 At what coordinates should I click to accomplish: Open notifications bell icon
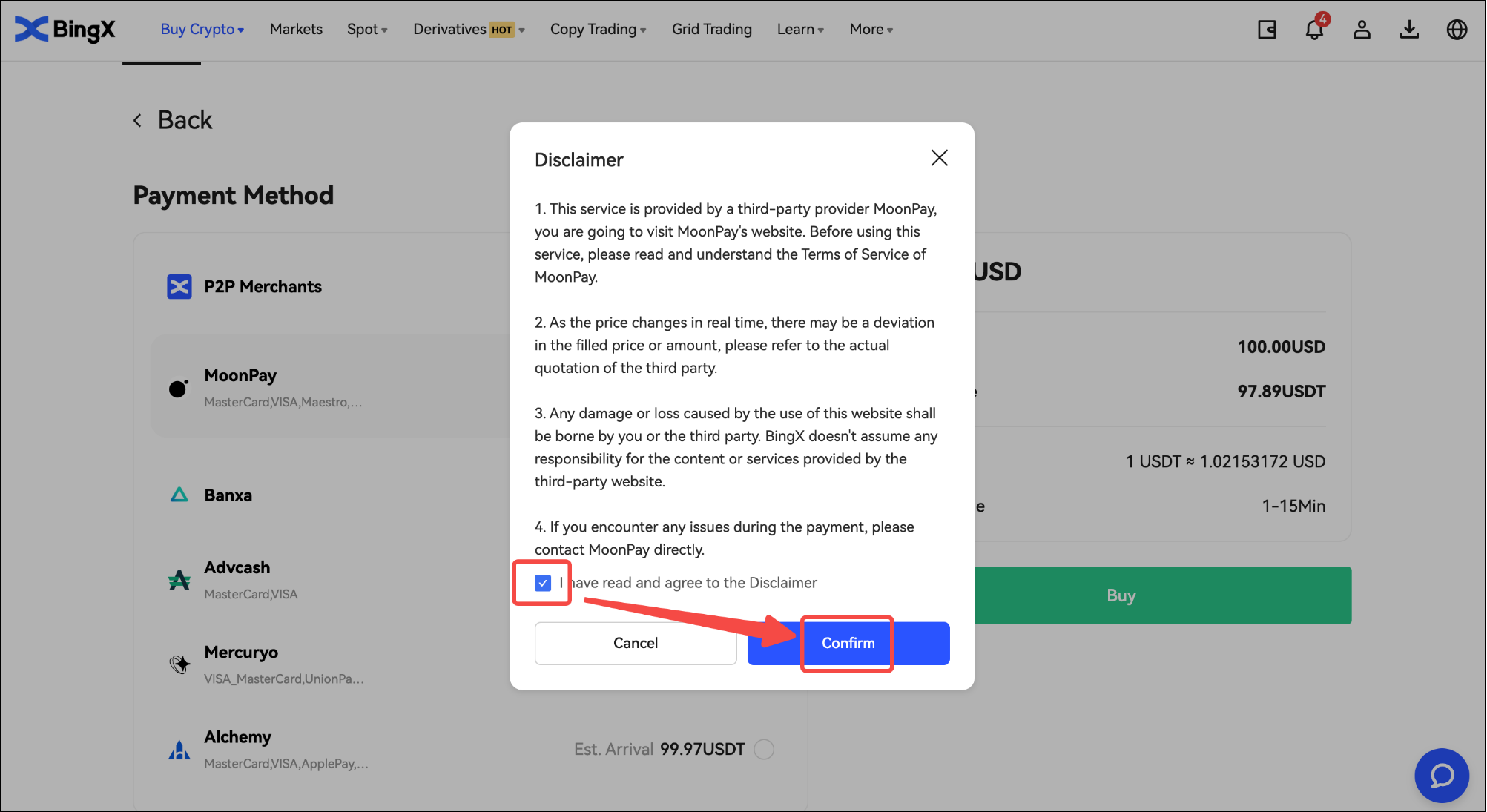(x=1314, y=30)
